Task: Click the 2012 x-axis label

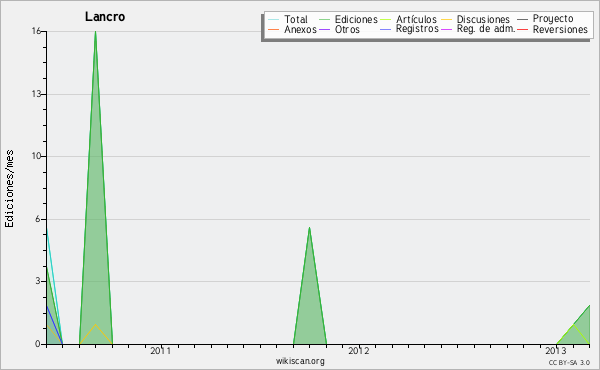Action: (x=359, y=350)
